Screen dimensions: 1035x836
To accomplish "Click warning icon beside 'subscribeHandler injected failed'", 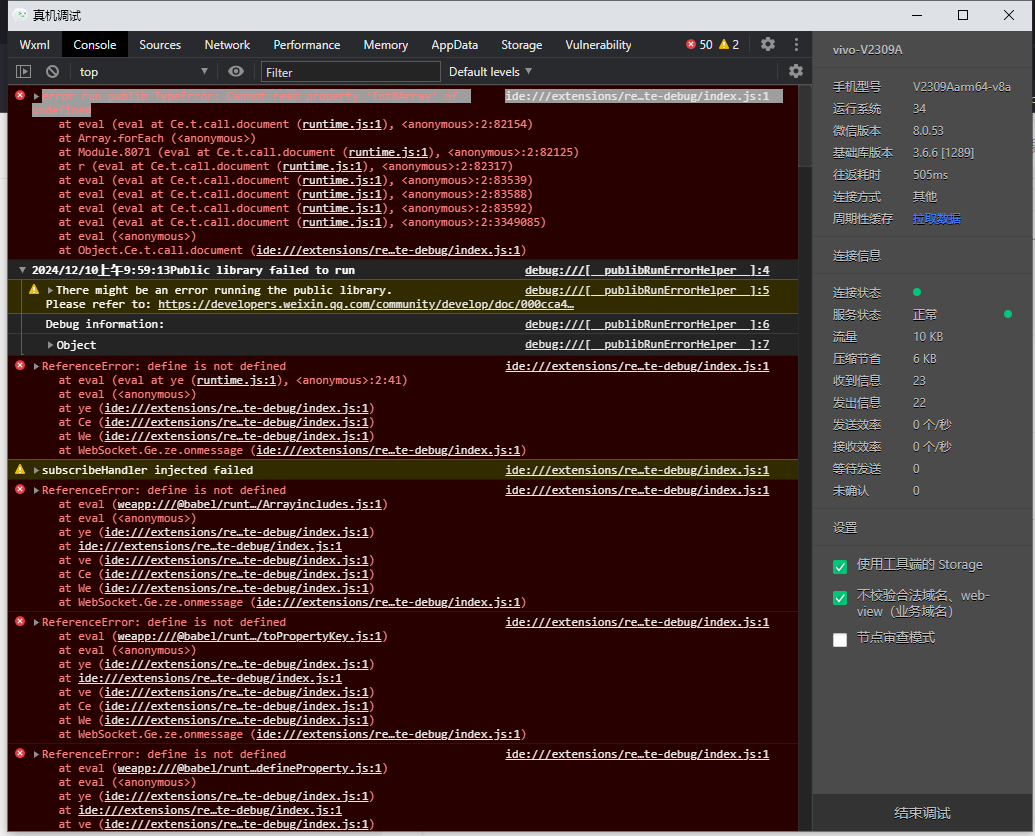I will point(20,469).
